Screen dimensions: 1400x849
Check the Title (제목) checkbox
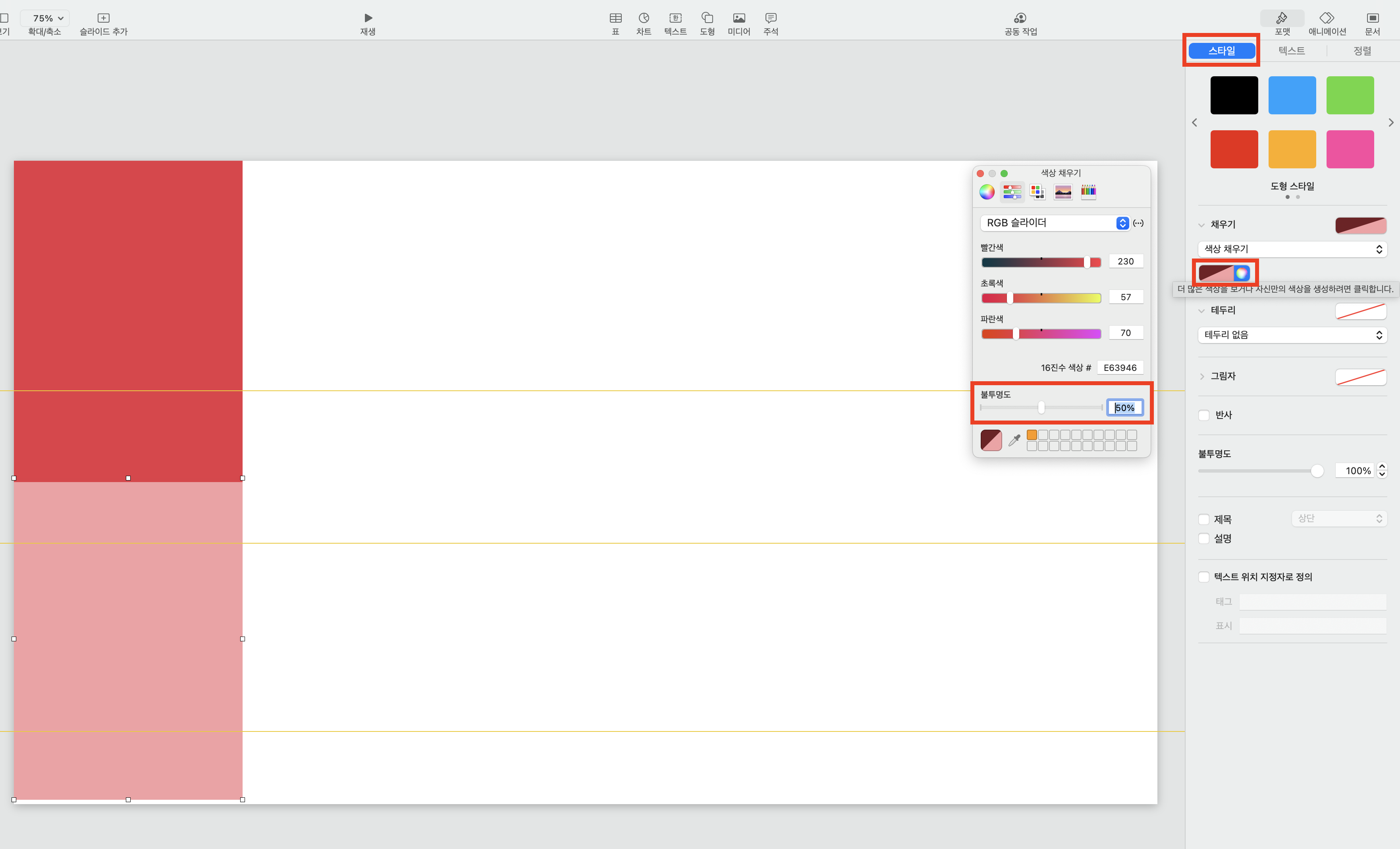tap(1204, 519)
